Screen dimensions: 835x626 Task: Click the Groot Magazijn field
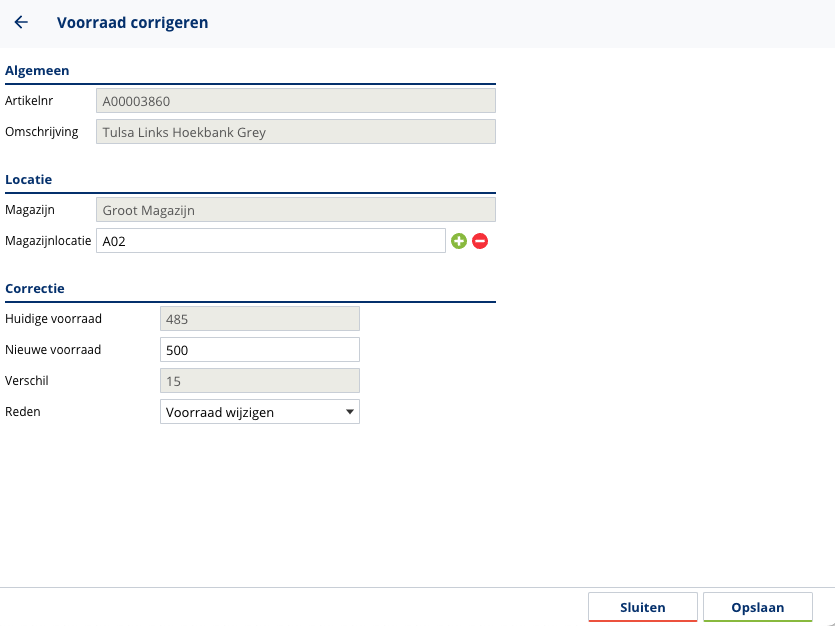tap(295, 210)
